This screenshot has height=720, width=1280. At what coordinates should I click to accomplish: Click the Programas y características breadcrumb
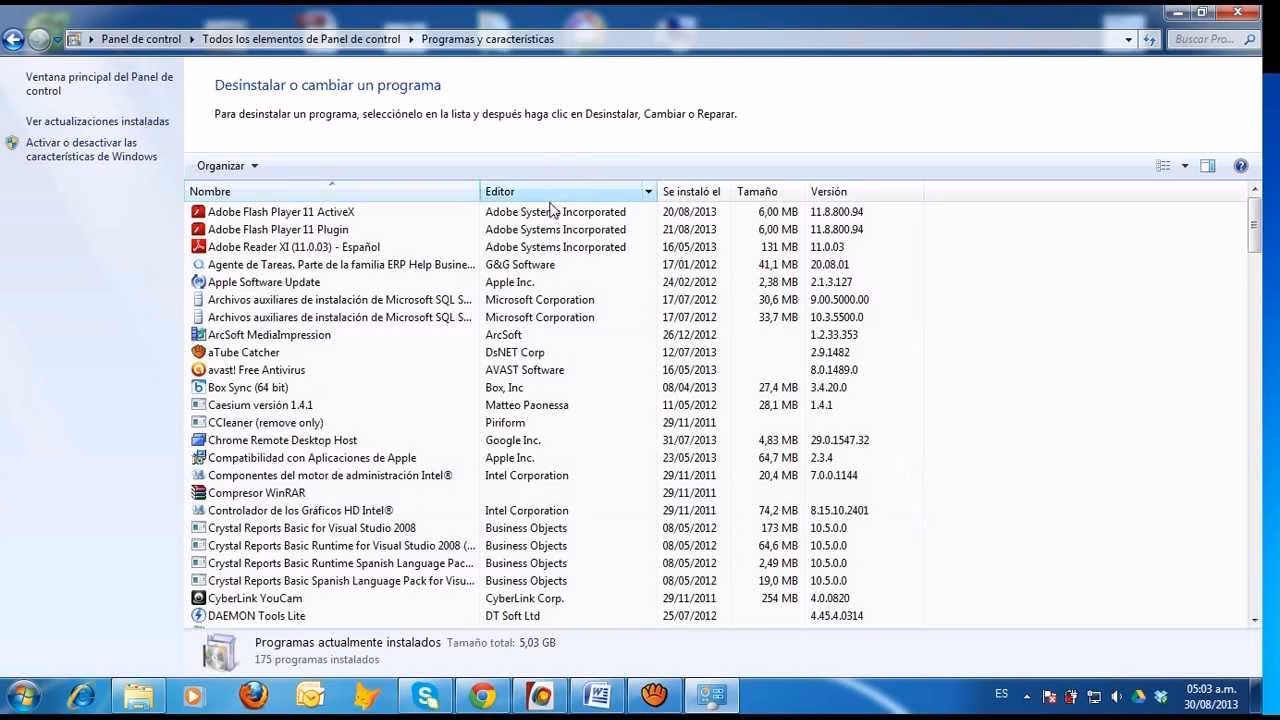[x=487, y=40]
